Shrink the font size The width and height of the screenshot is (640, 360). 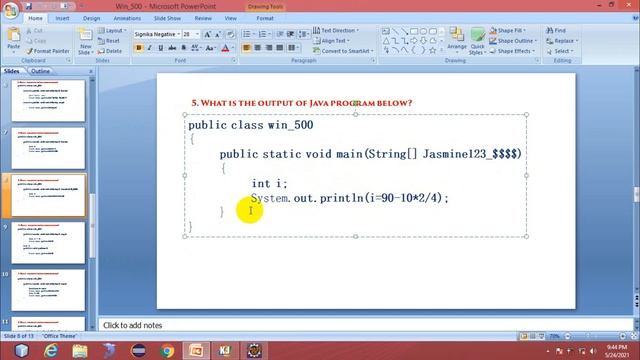tap(218, 34)
